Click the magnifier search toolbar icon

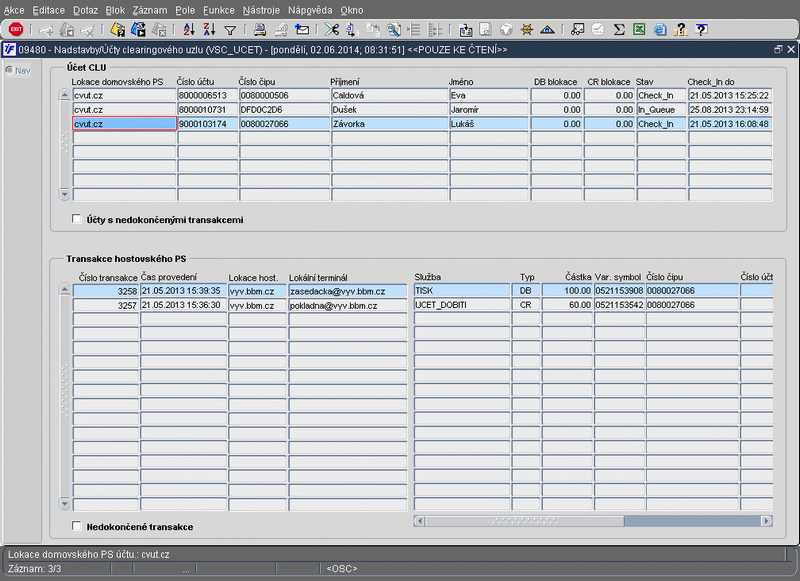click(393, 30)
